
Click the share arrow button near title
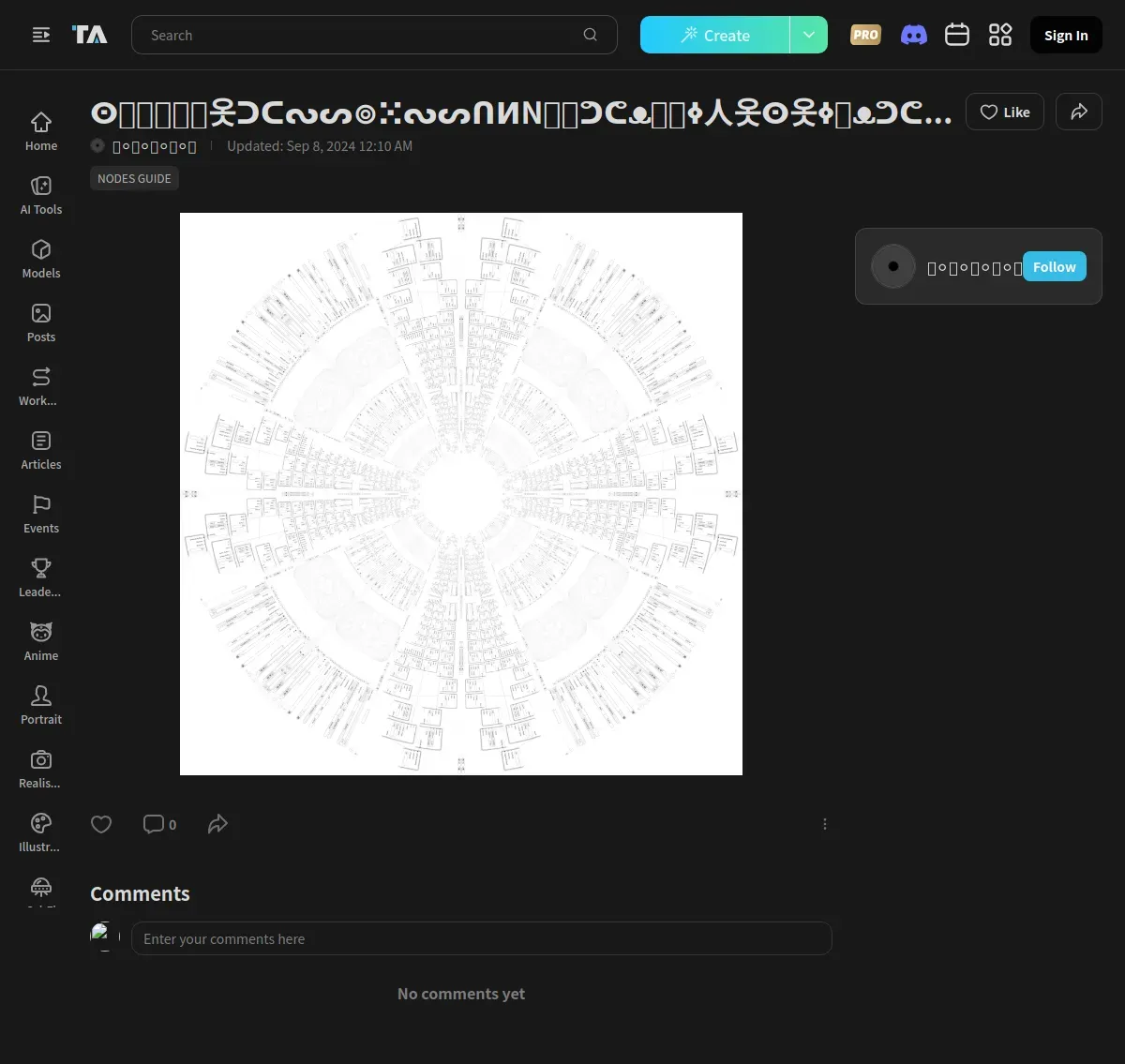pyautogui.click(x=1079, y=112)
